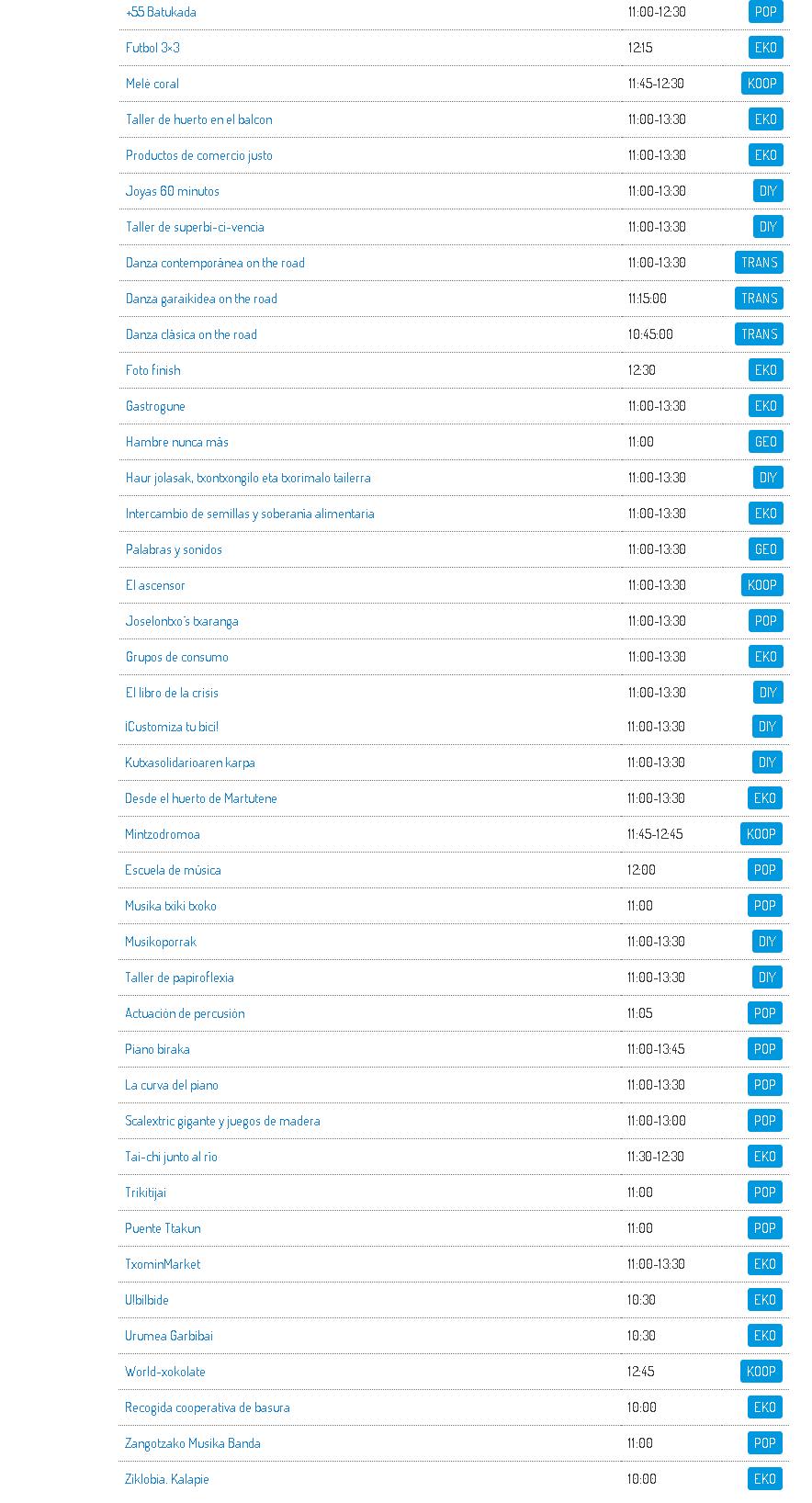Click the 'Gastrogune' event link
812x1503 pixels.
point(155,406)
